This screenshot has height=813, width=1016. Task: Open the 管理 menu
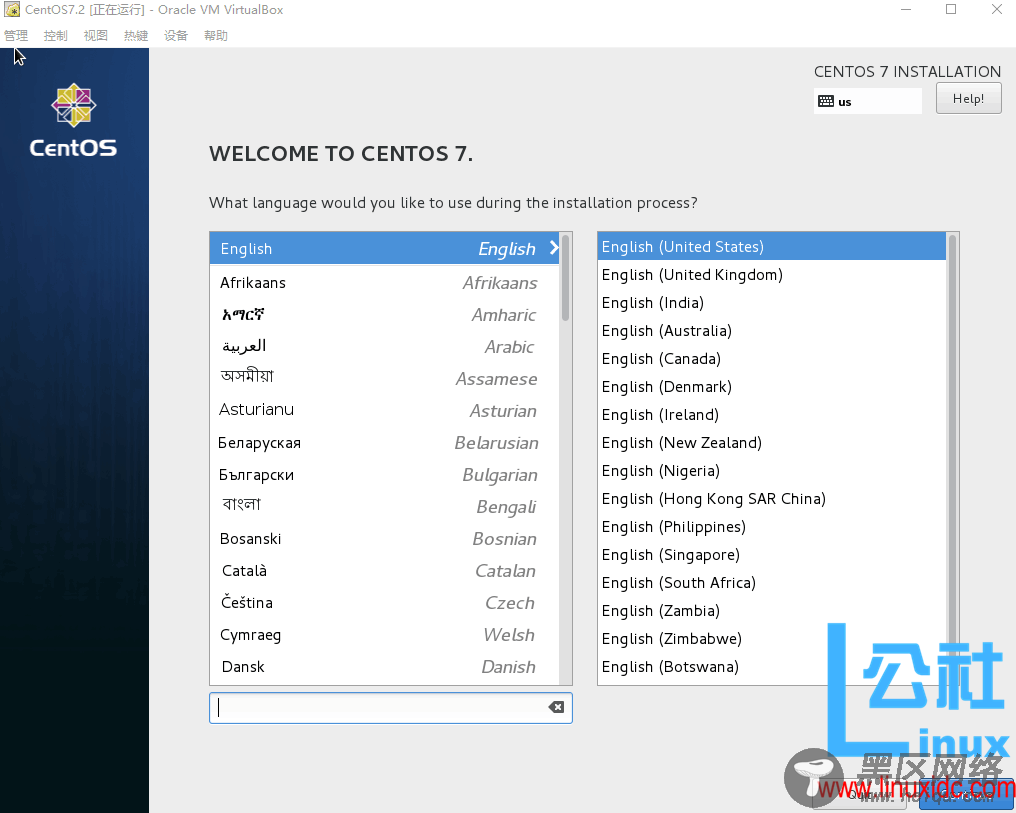pyautogui.click(x=16, y=36)
